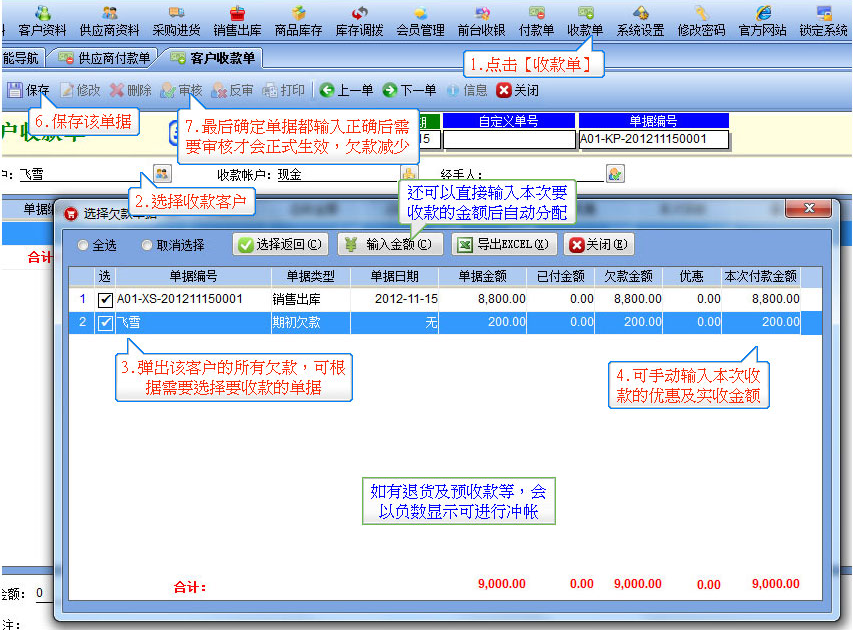Image resolution: width=853 pixels, height=632 pixels.
Task: Open the 经手人 picker button
Action: pyautogui.click(x=615, y=174)
